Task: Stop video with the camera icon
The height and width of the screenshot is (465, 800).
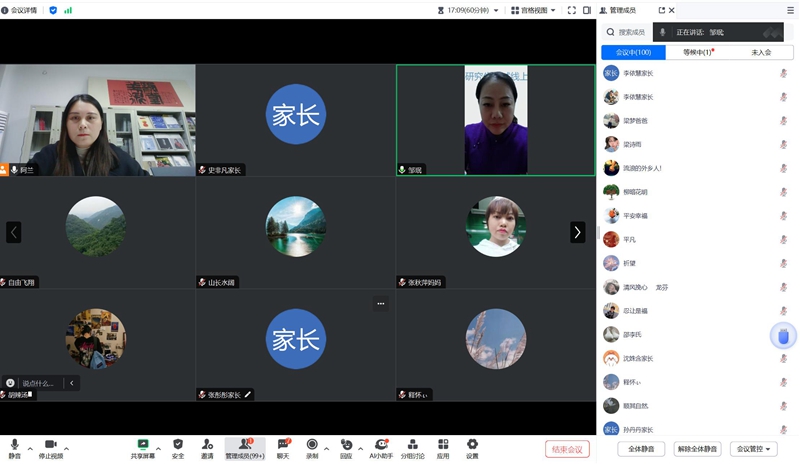Action: click(50, 444)
